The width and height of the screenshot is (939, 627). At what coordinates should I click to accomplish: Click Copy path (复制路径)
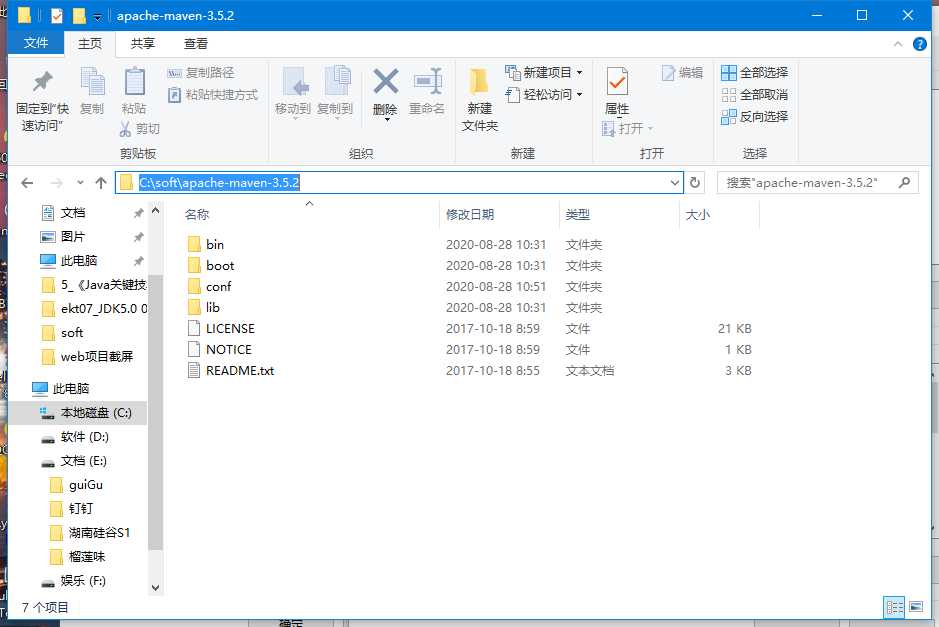[201, 73]
